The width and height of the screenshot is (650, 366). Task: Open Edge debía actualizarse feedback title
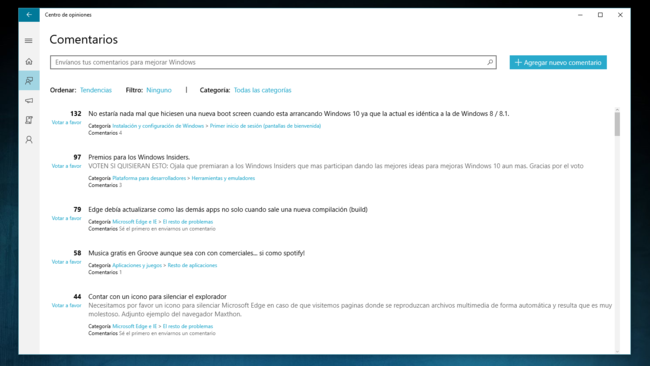[x=228, y=209]
